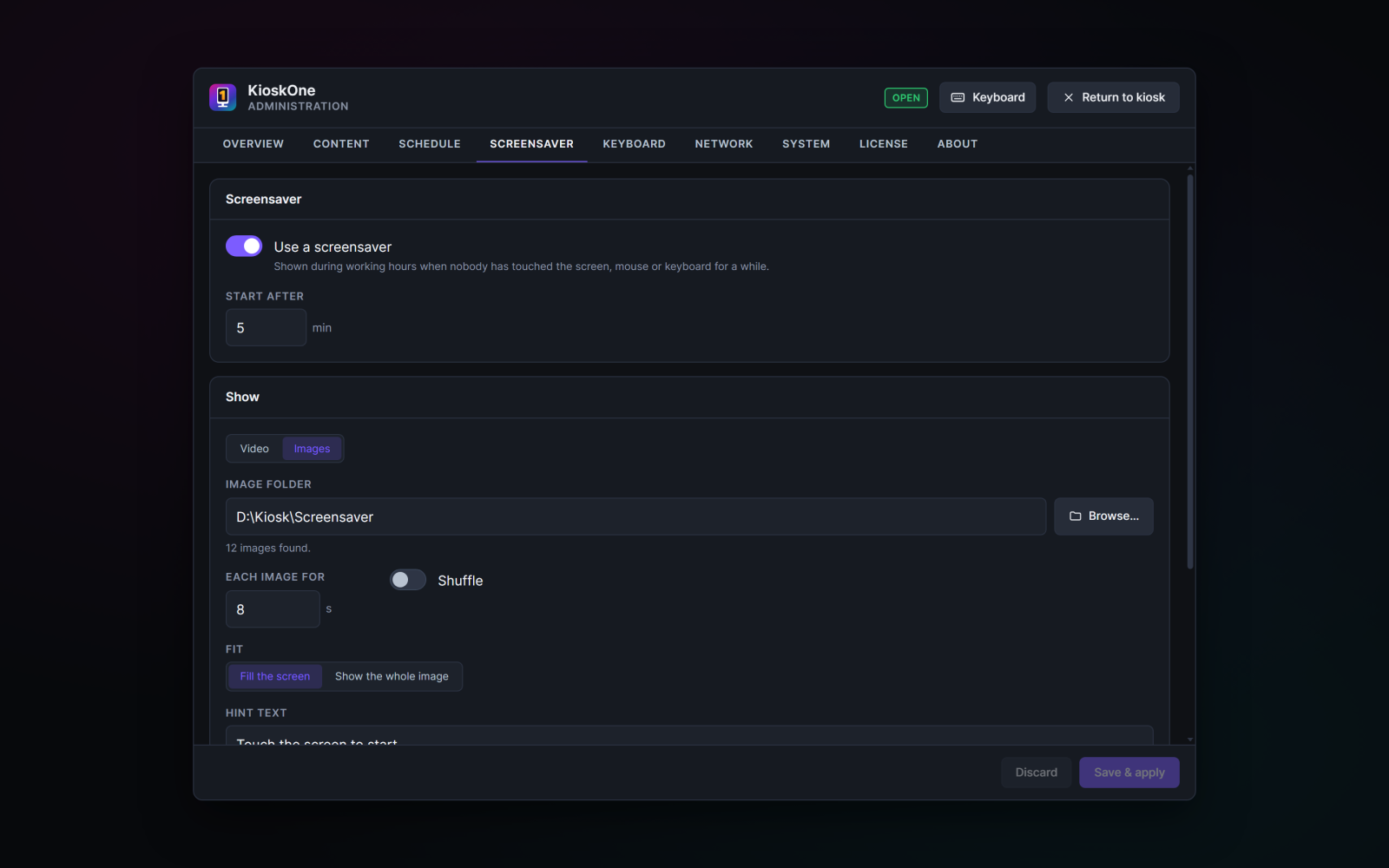Click the '12 images found.' text
The width and height of the screenshot is (1389, 868).
tap(268, 549)
